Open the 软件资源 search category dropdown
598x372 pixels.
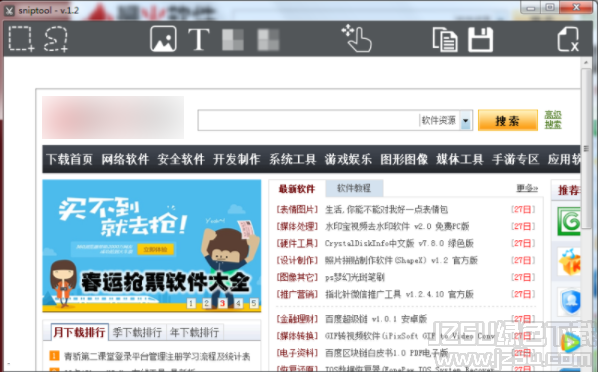(466, 121)
